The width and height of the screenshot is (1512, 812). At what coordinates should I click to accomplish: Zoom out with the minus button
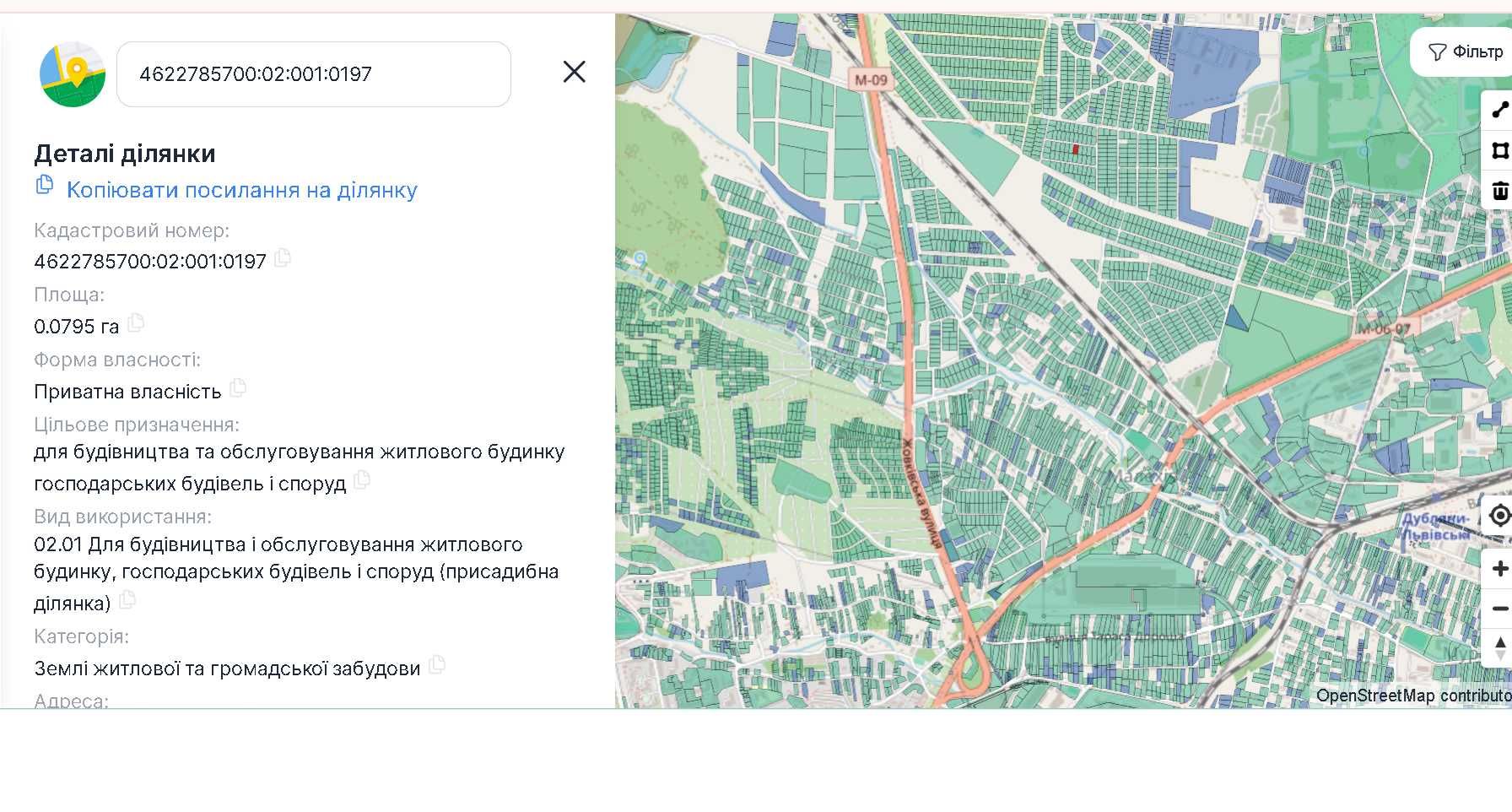pos(1499,609)
